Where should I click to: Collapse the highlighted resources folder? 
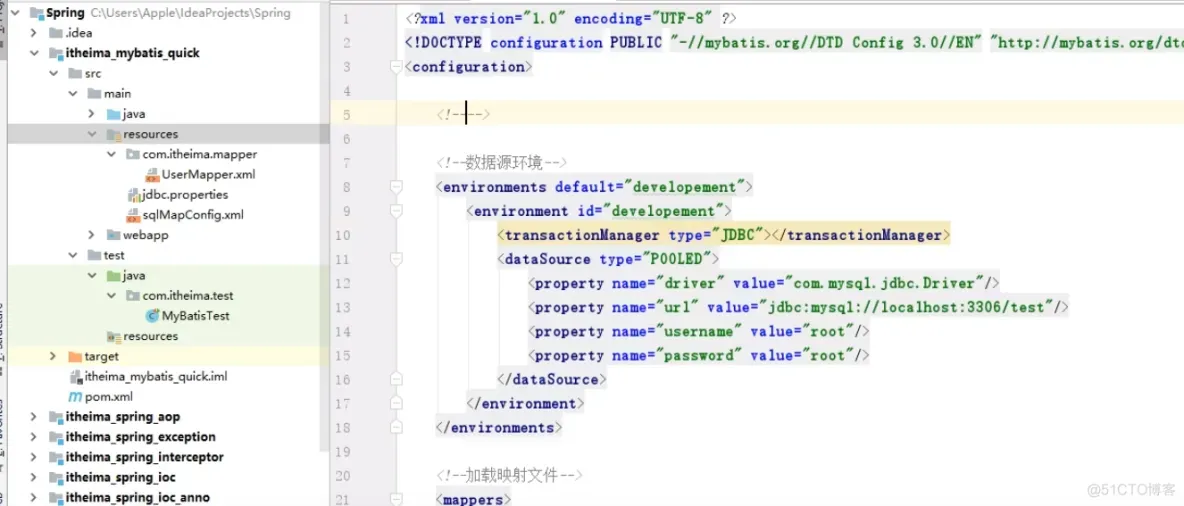91,134
